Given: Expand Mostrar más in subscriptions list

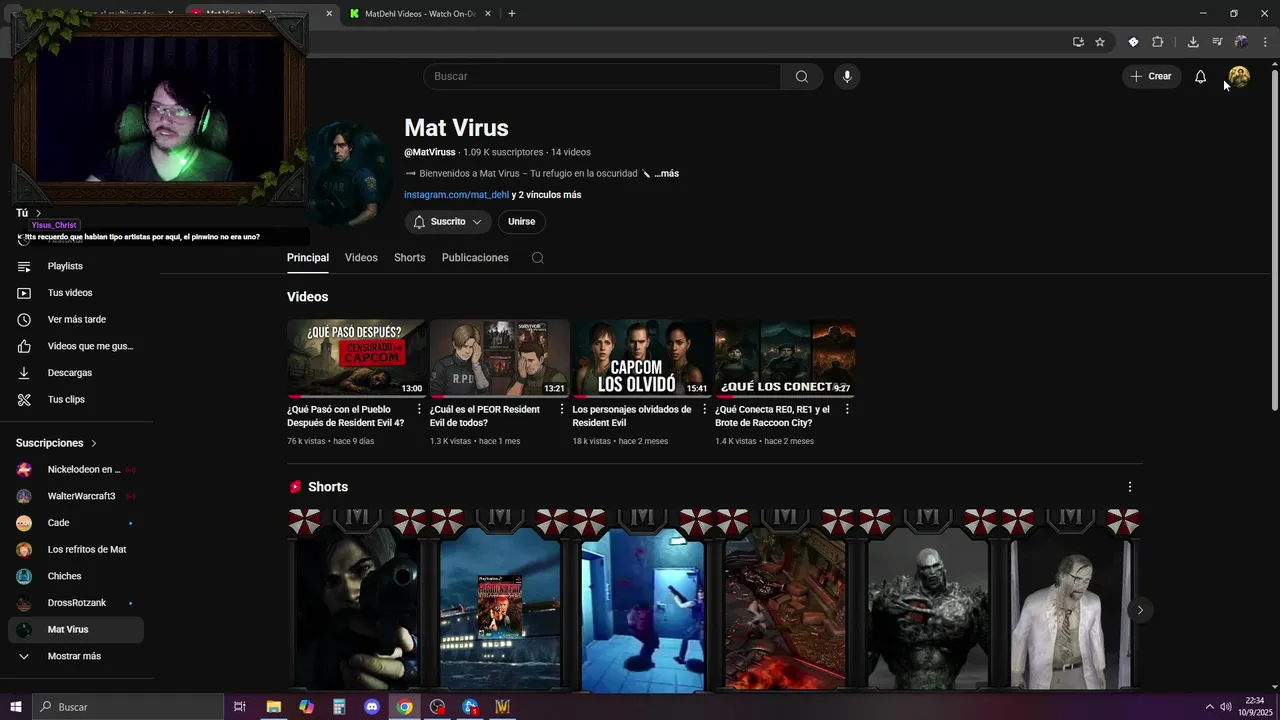Looking at the screenshot, I should [76, 656].
